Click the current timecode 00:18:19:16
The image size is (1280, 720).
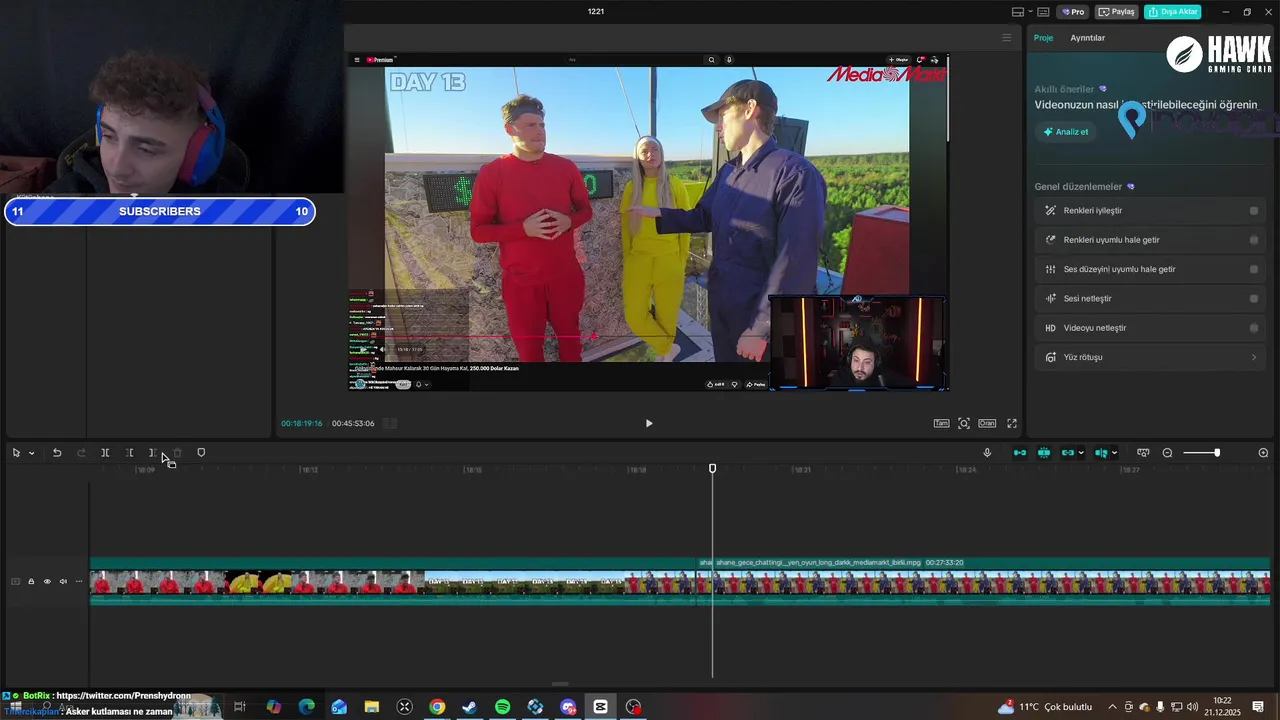coord(301,424)
